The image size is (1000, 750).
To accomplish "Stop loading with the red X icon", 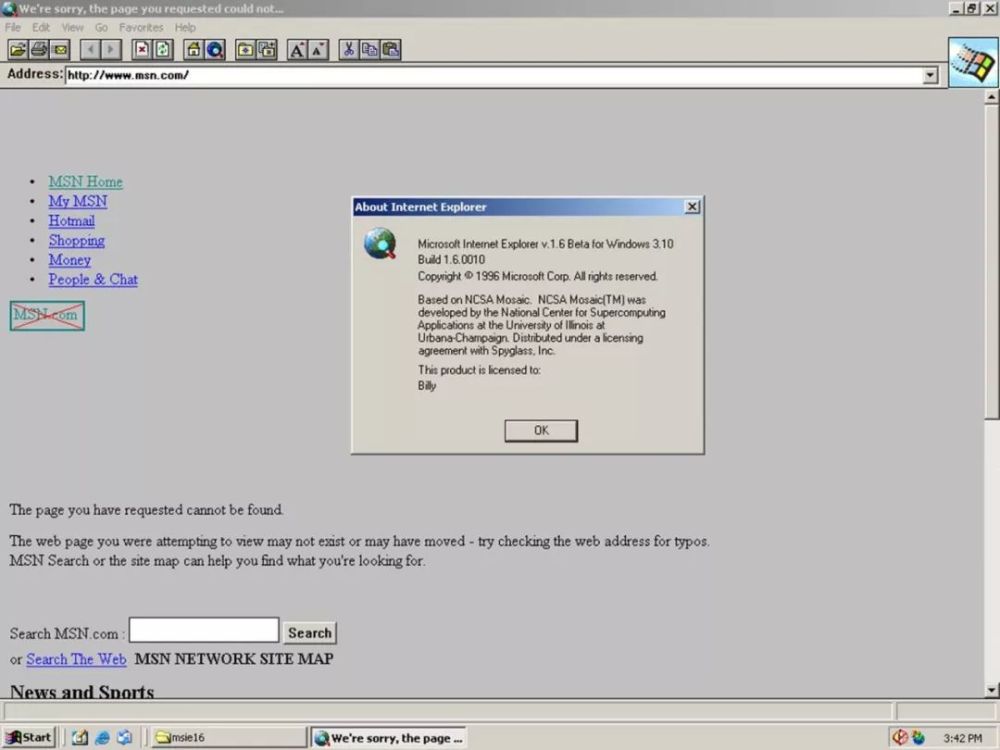I will pos(142,50).
